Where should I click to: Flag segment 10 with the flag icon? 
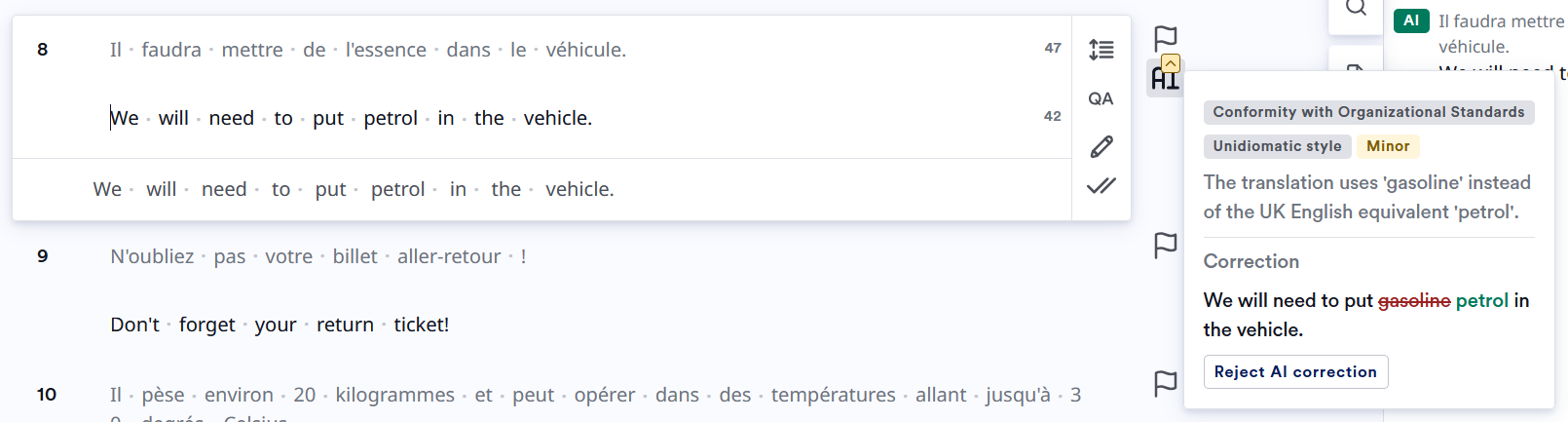point(1166,383)
